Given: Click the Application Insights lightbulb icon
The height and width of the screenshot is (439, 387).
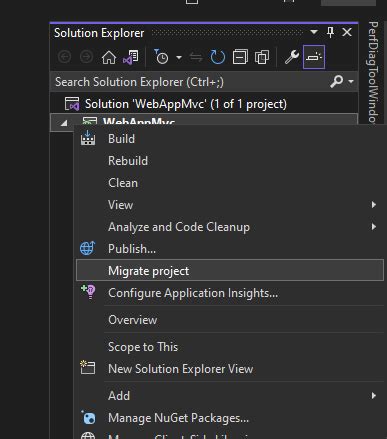Looking at the screenshot, I should click(88, 292).
